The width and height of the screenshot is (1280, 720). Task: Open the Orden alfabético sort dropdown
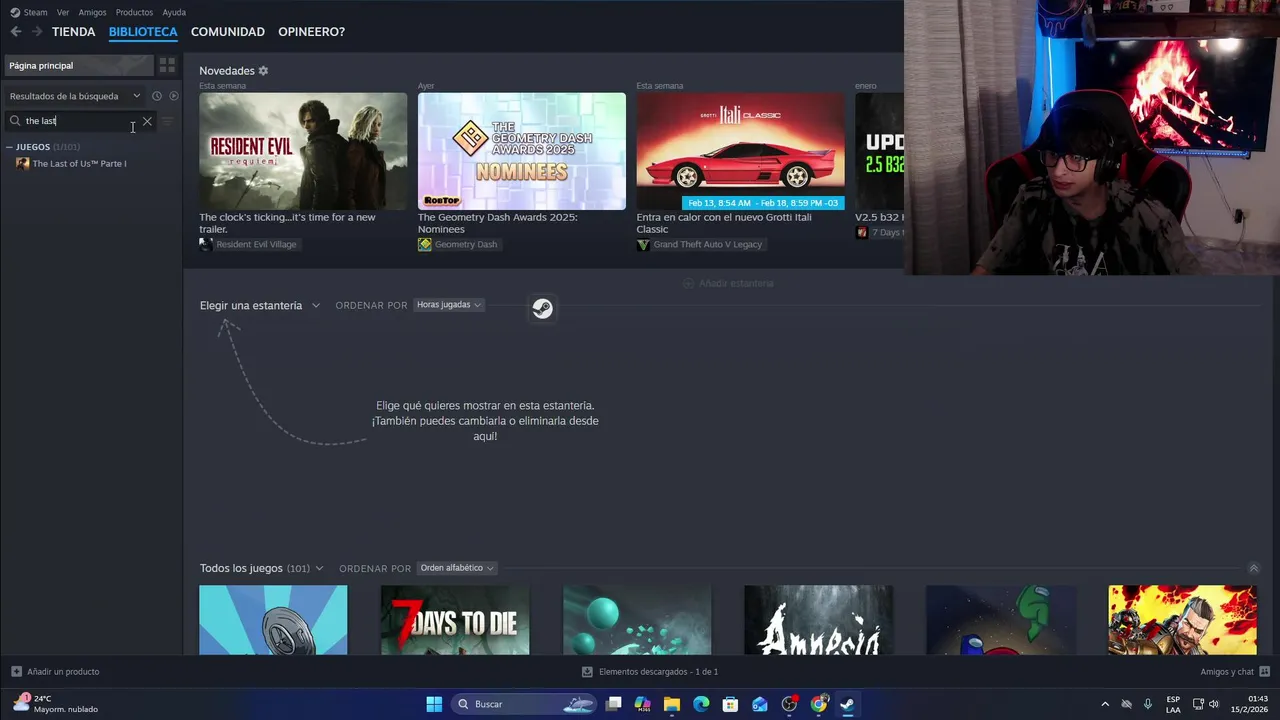point(456,568)
